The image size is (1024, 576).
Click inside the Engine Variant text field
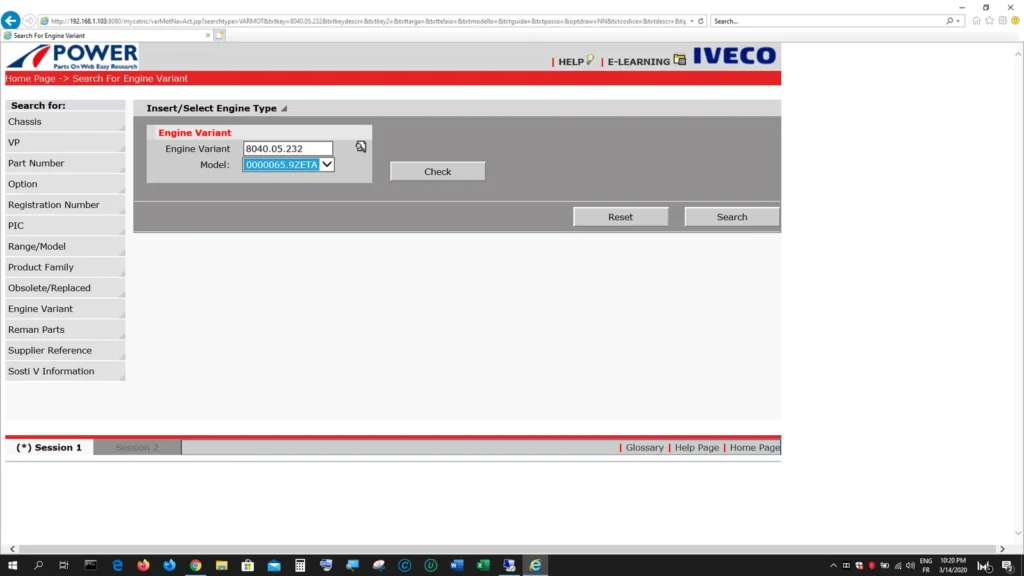[x=287, y=147]
